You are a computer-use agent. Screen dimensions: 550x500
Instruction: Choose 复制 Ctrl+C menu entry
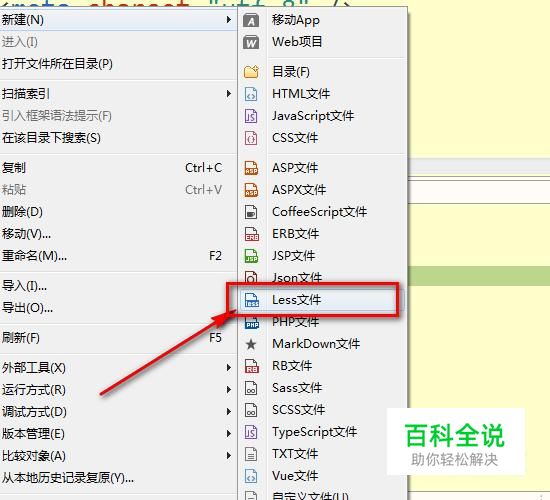[x=118, y=168]
